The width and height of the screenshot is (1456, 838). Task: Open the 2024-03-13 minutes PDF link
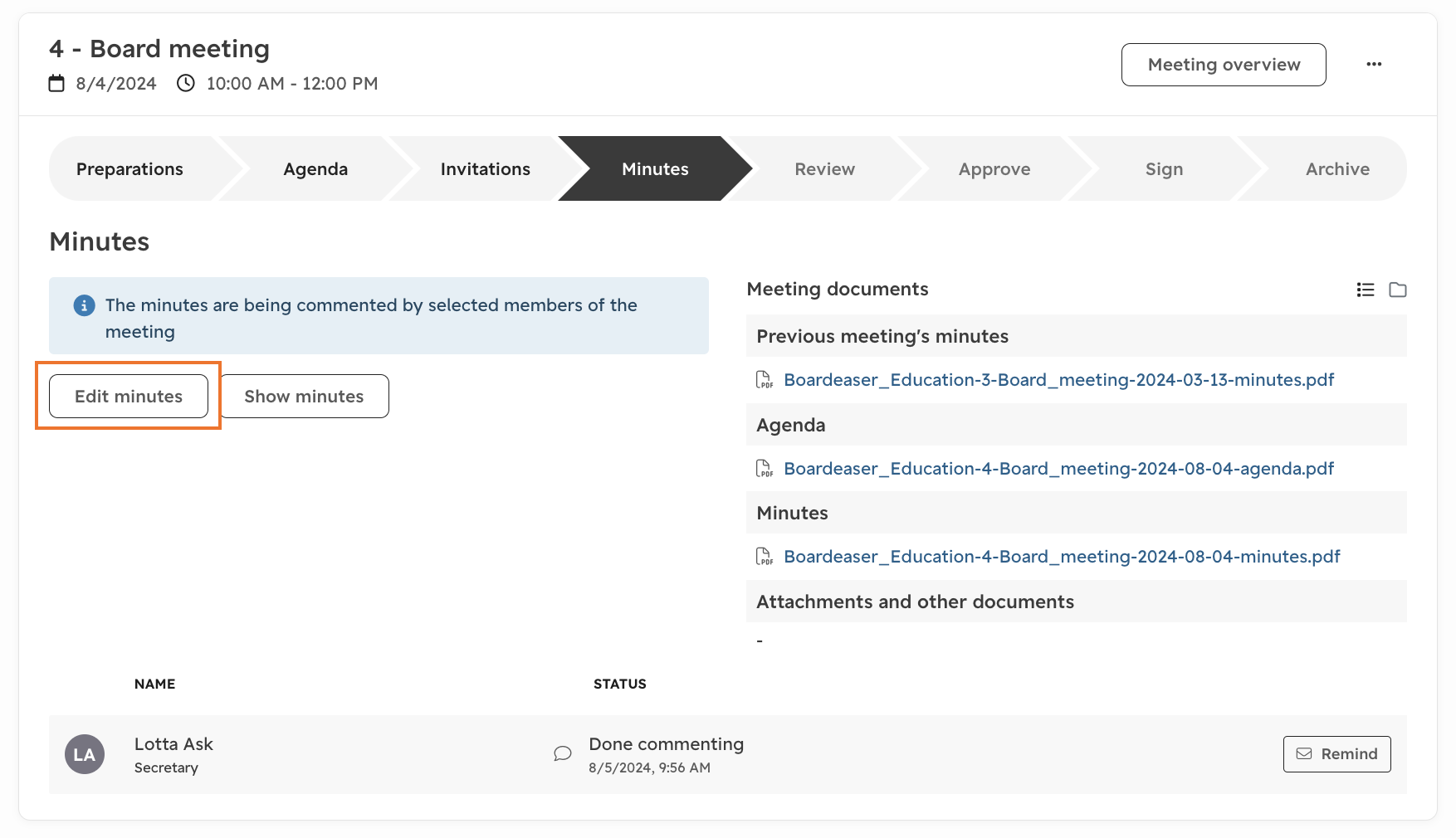(x=1058, y=380)
